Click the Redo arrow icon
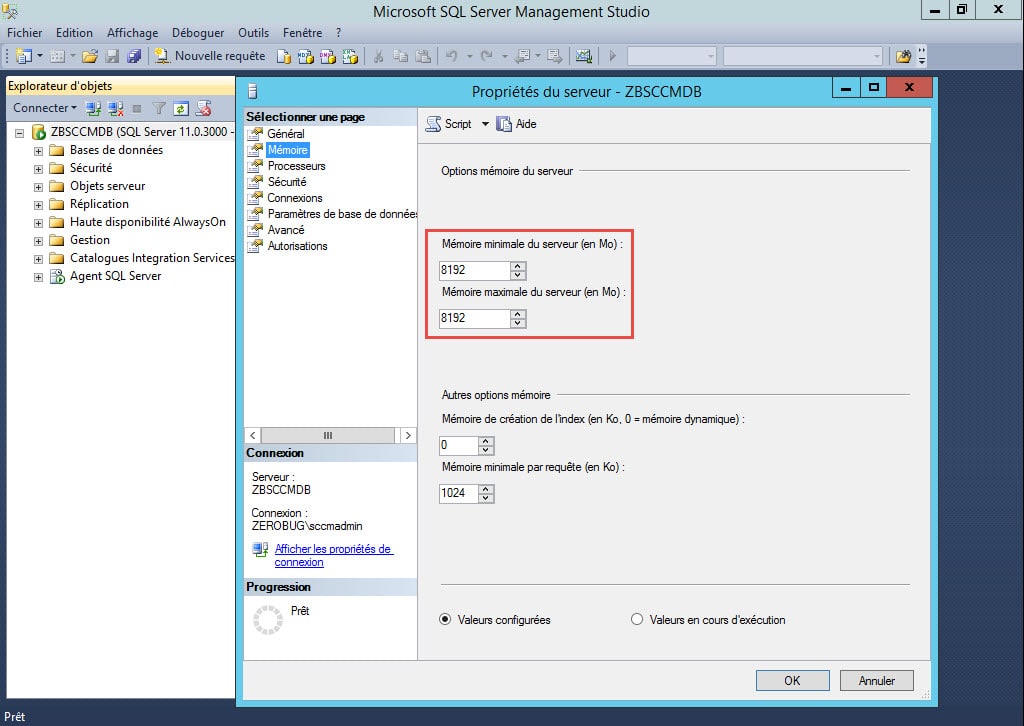 tap(487, 56)
